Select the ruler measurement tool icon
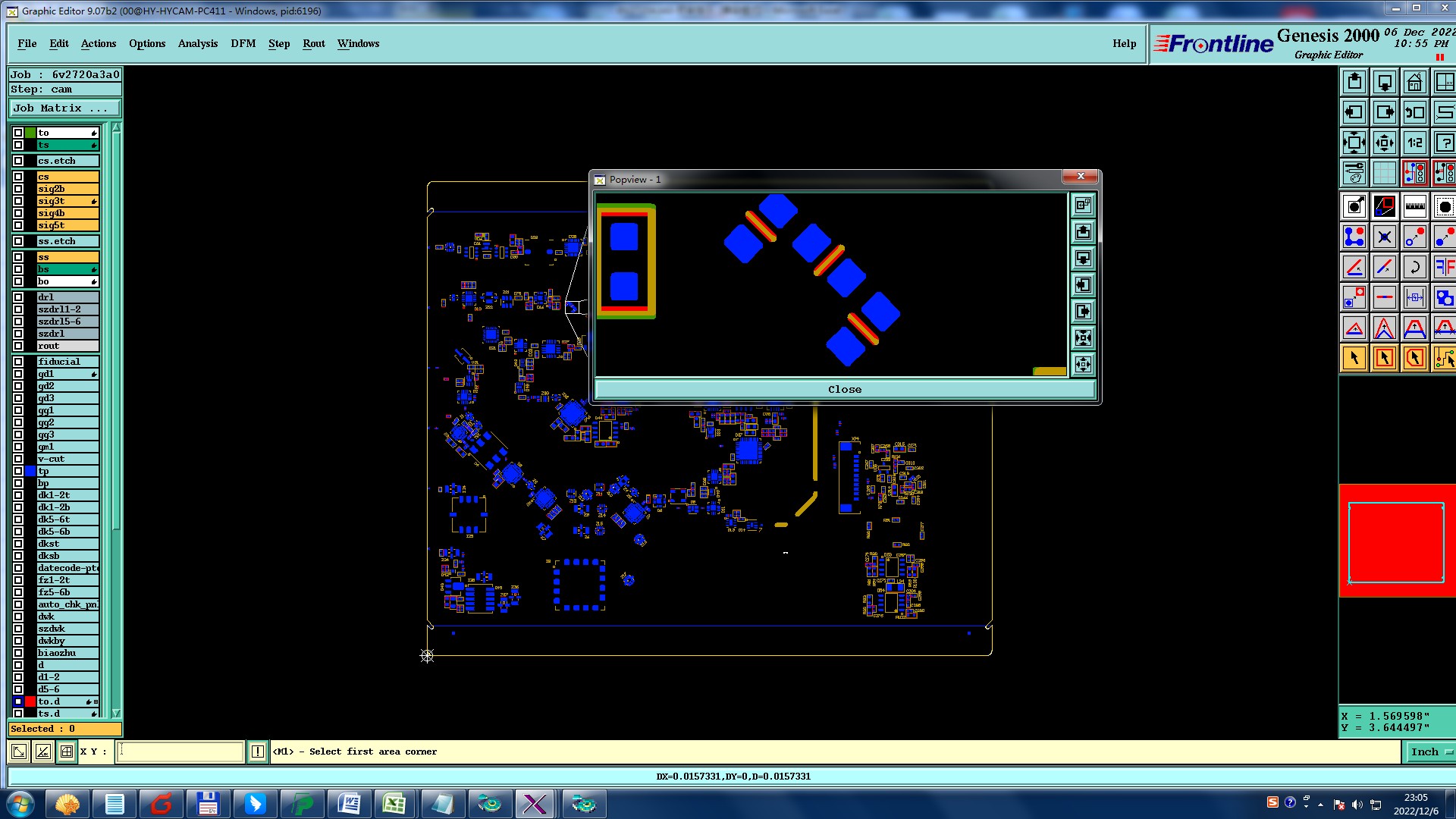Screen dimensions: 1456x819 tap(1415, 206)
